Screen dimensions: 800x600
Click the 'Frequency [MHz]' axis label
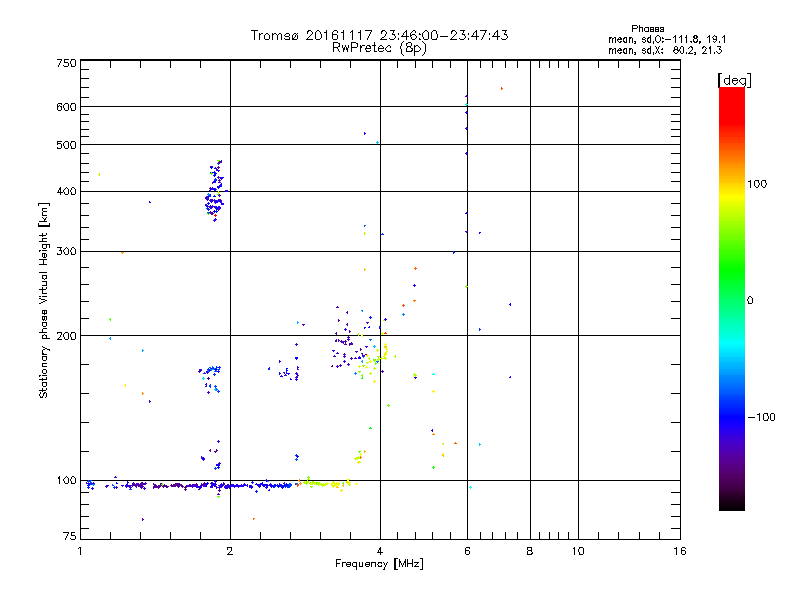pyautogui.click(x=379, y=564)
